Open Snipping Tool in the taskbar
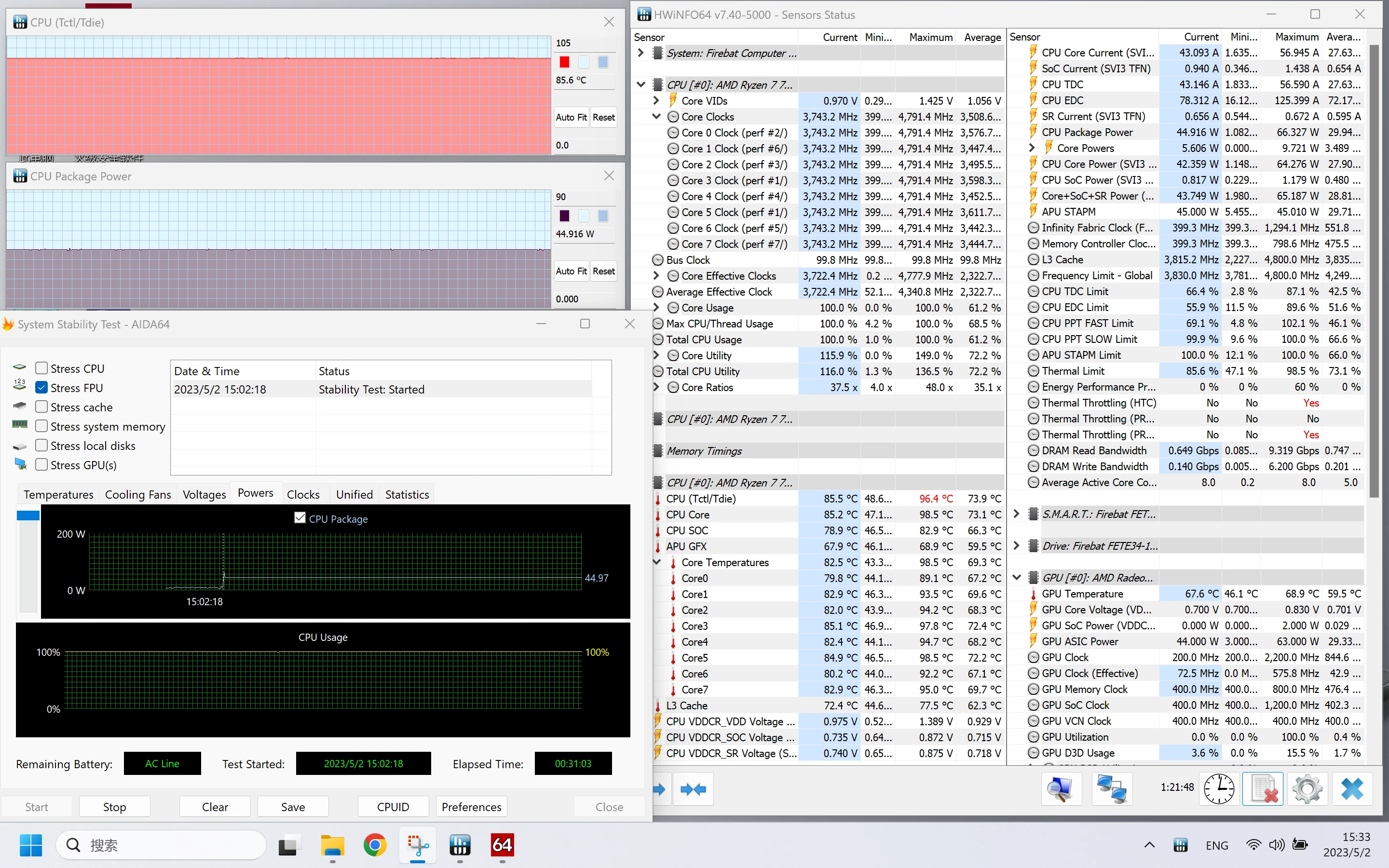Screen dimensions: 1389x868 tap(418, 845)
